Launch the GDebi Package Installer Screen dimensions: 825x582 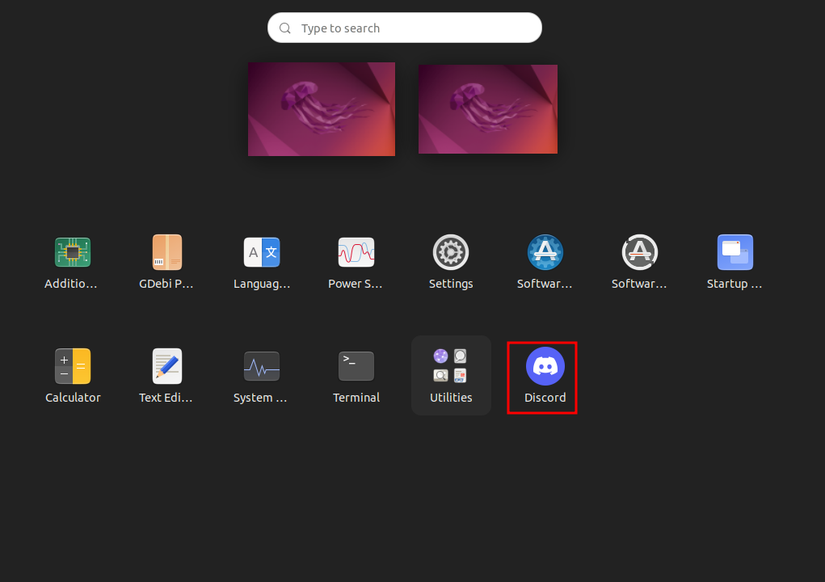point(166,252)
